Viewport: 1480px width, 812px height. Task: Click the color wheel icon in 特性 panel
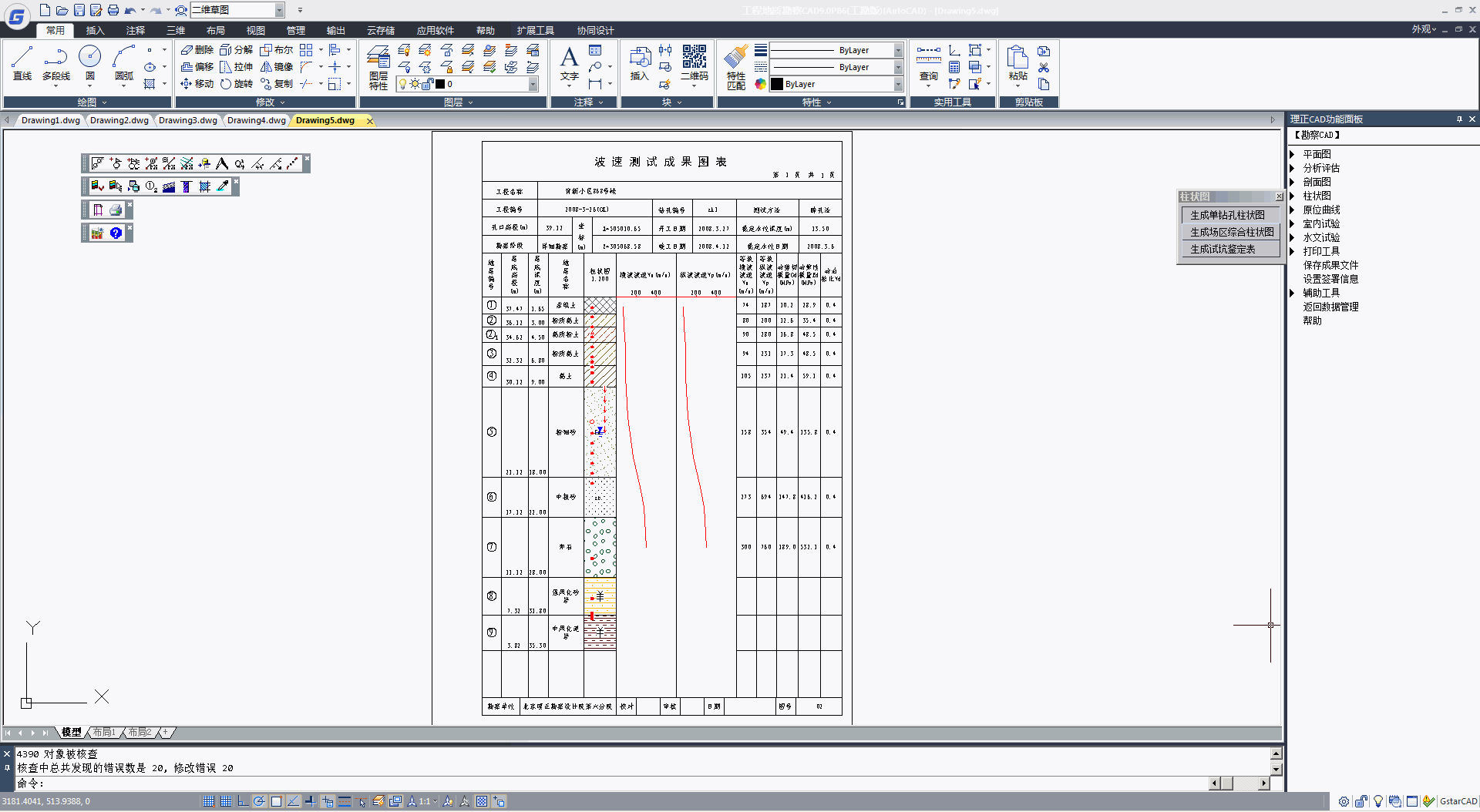[761, 84]
